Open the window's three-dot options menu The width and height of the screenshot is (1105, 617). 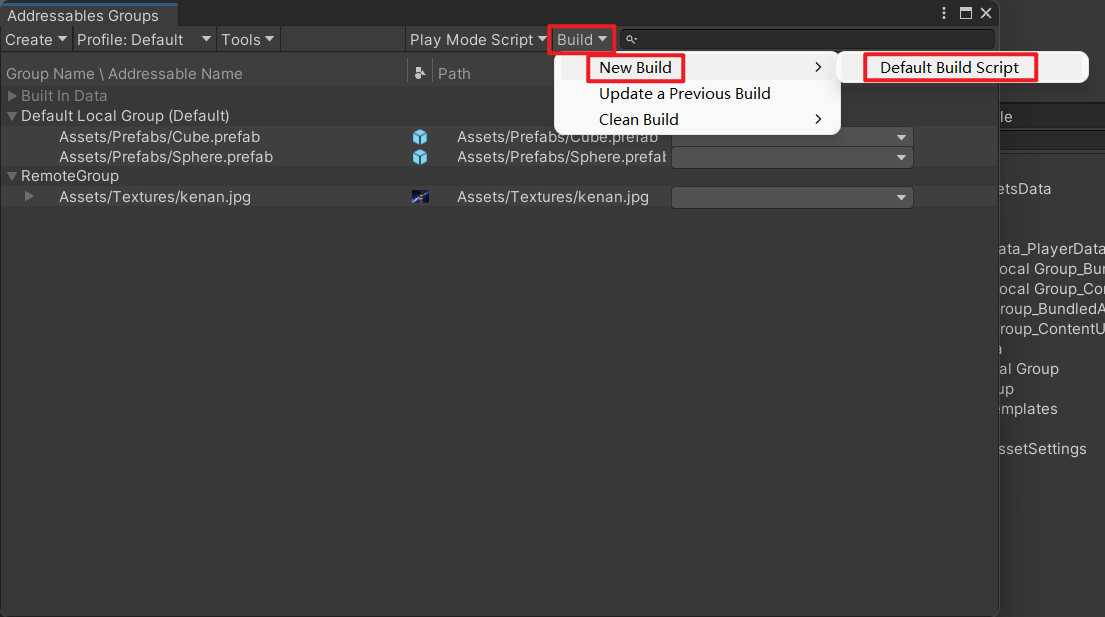point(944,13)
